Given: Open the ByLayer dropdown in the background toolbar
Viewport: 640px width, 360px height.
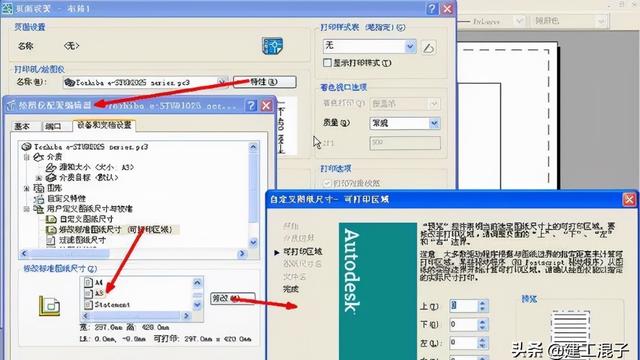Looking at the screenshot, I should coord(519,20).
